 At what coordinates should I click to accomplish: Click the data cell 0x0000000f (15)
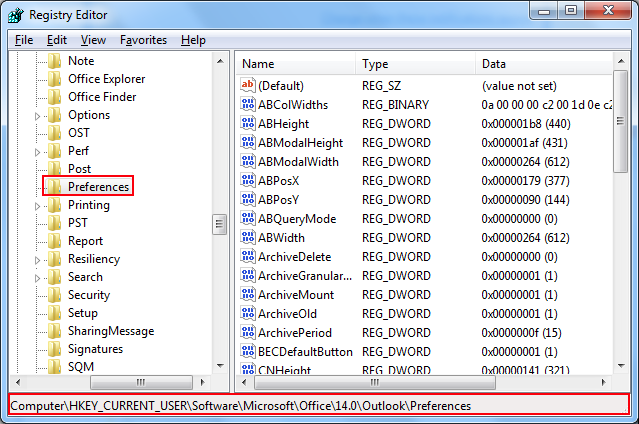pyautogui.click(x=521, y=333)
